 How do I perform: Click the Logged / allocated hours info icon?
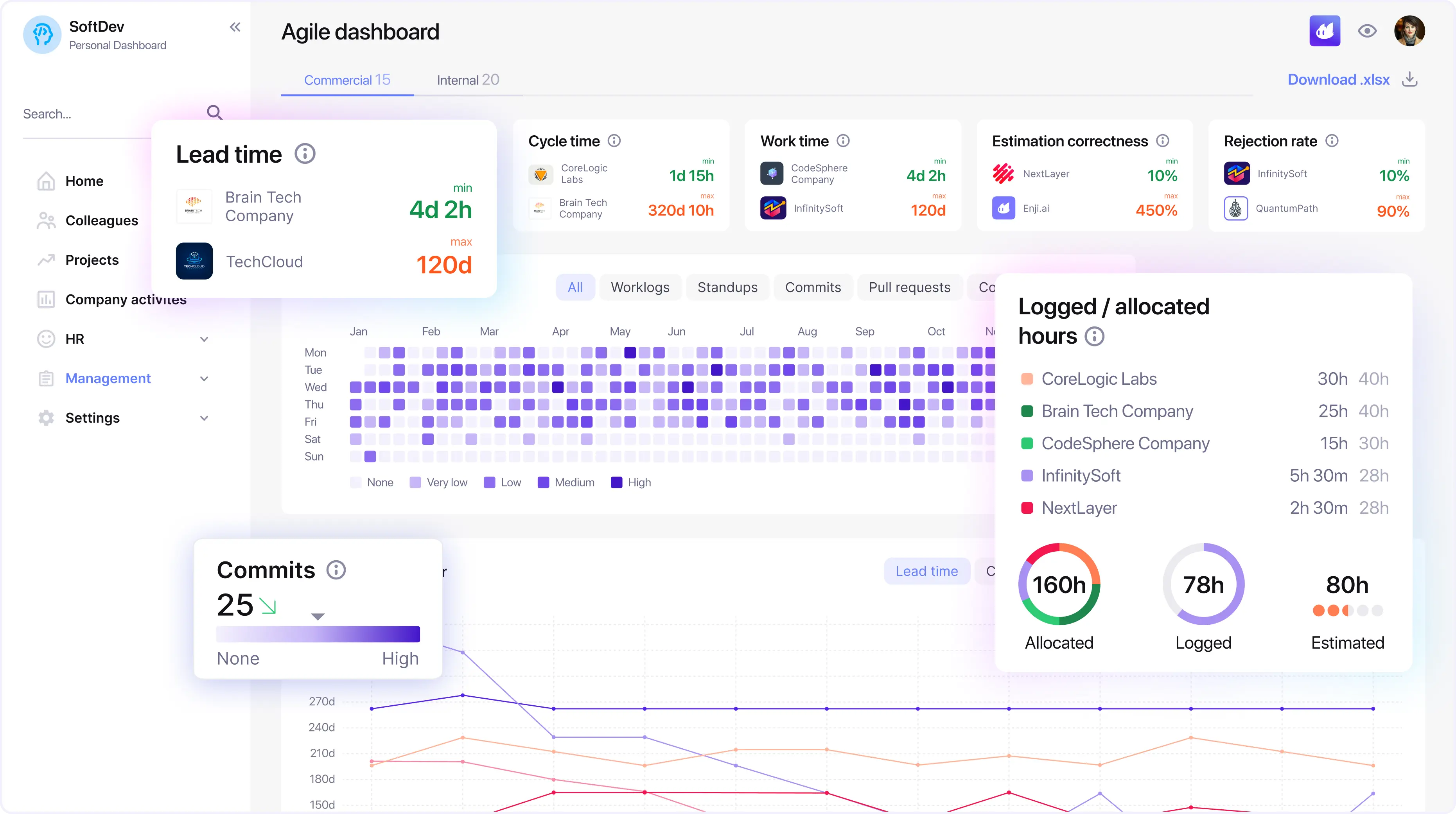(x=1094, y=337)
